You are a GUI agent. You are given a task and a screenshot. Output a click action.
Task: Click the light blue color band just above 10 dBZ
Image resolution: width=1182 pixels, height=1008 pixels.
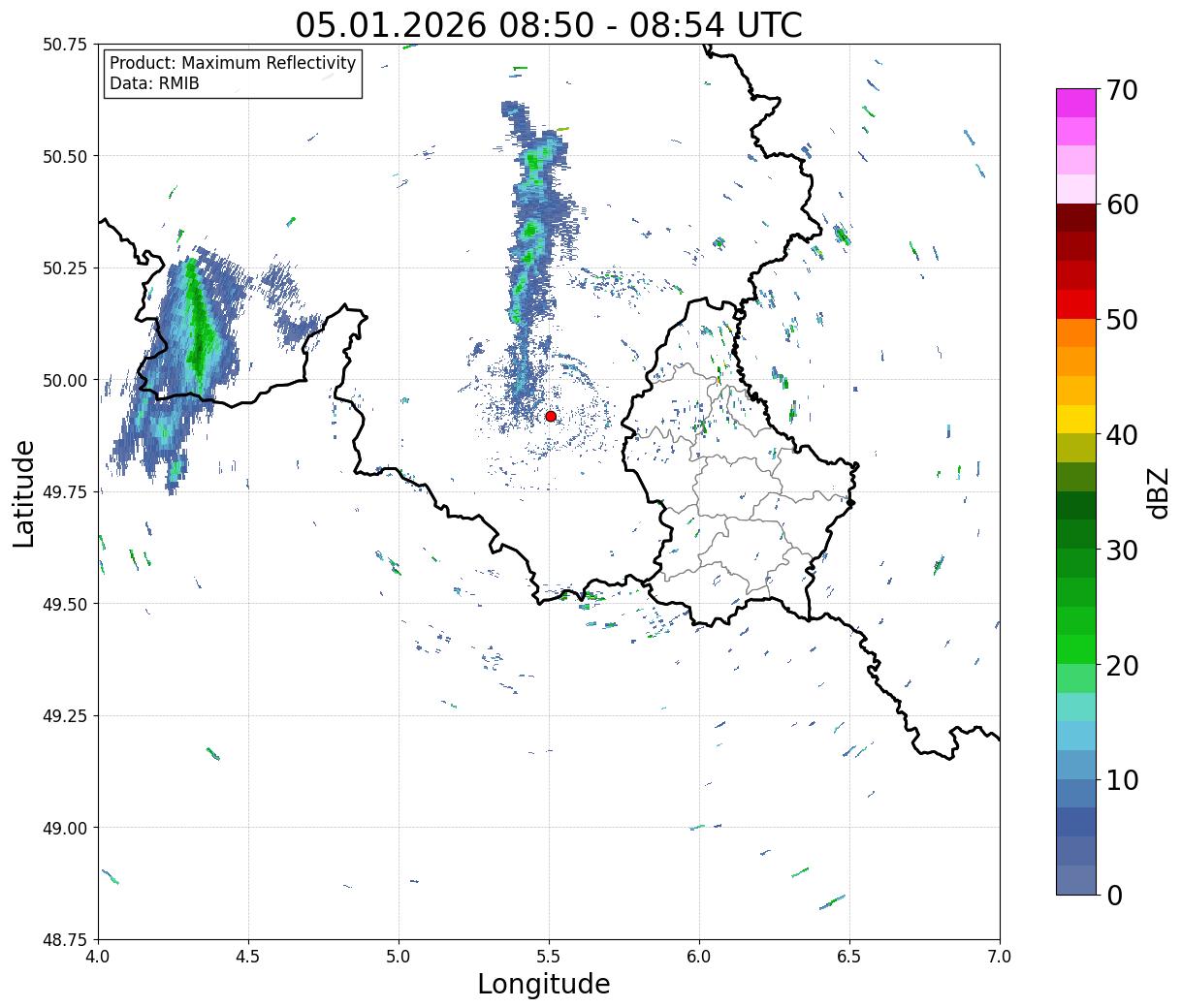pos(1076,765)
